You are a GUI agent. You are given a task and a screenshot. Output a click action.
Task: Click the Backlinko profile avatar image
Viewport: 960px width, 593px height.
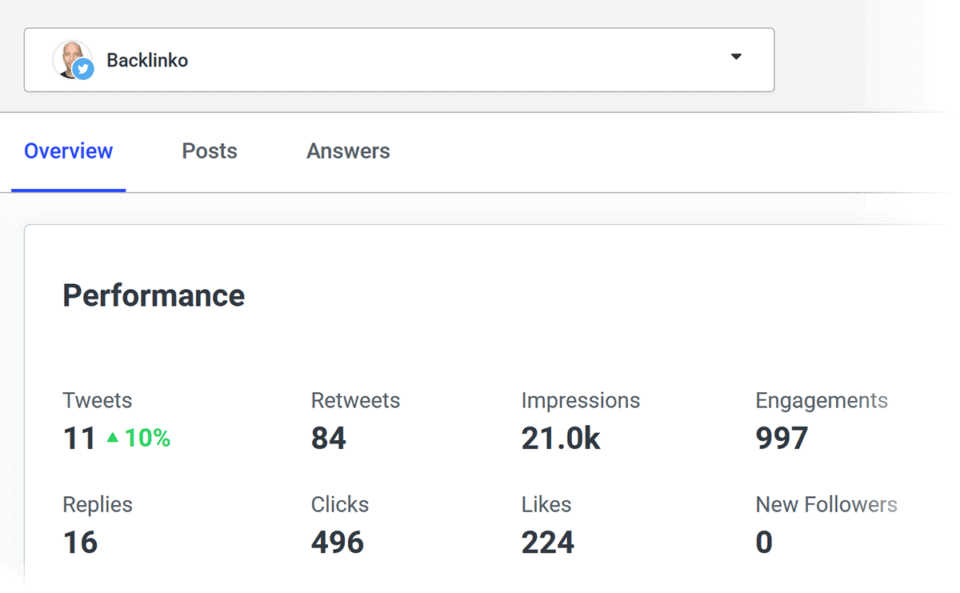click(x=69, y=59)
